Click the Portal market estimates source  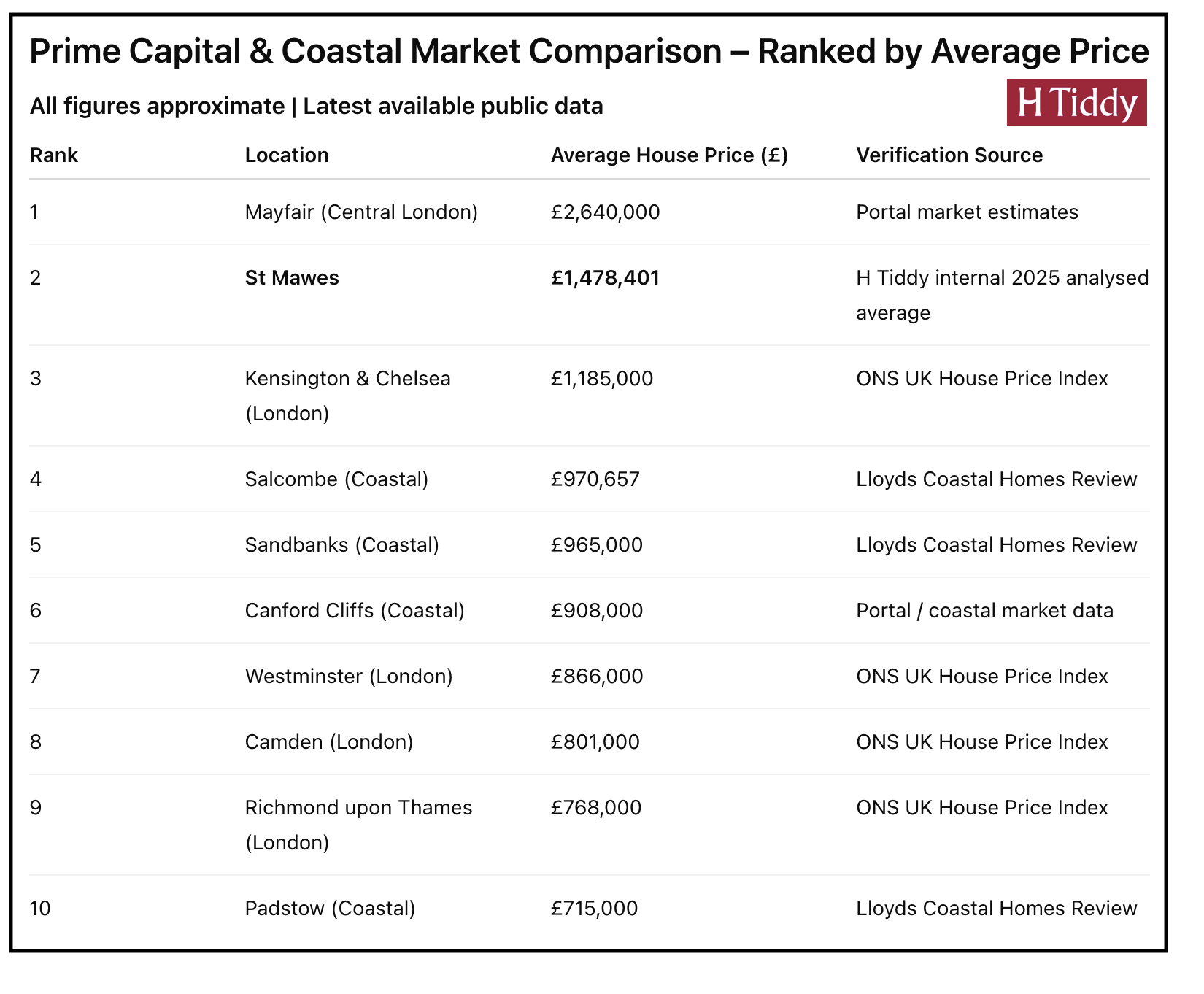(x=967, y=212)
